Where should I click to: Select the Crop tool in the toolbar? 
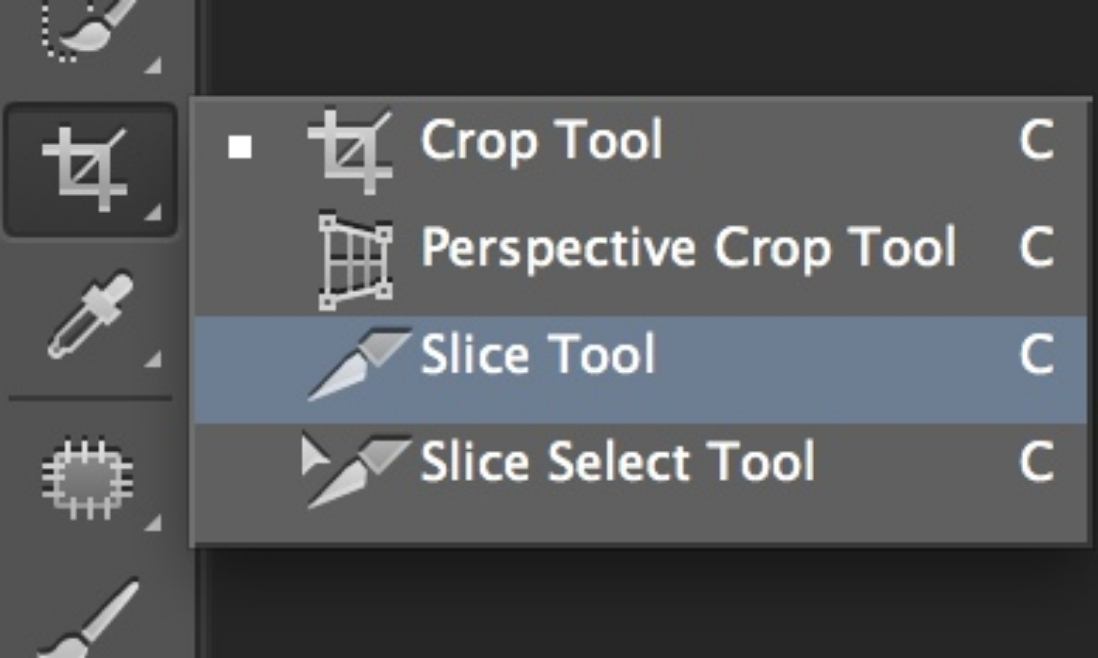point(90,169)
